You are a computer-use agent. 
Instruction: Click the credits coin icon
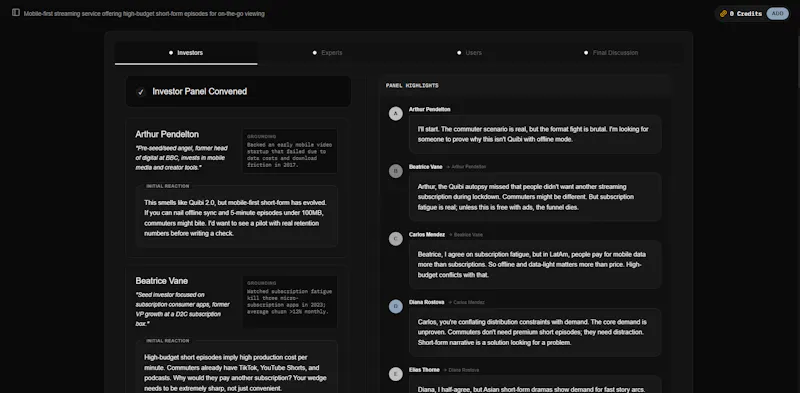[x=723, y=14]
